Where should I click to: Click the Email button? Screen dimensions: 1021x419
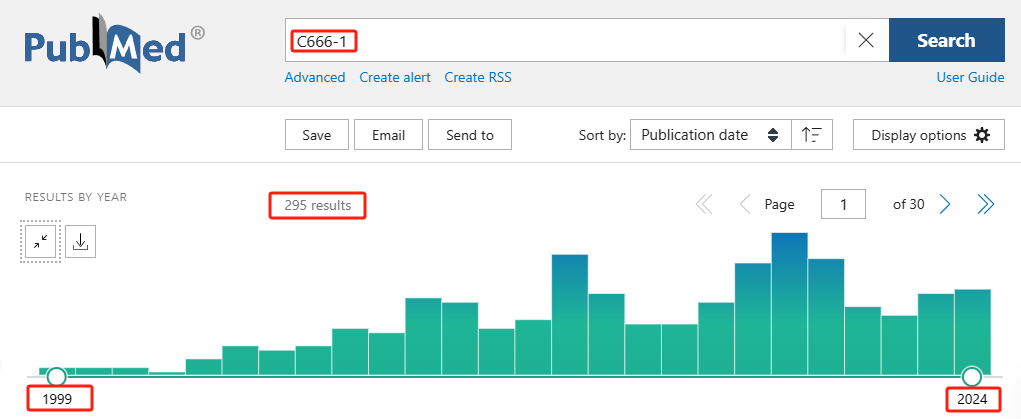[x=389, y=135]
